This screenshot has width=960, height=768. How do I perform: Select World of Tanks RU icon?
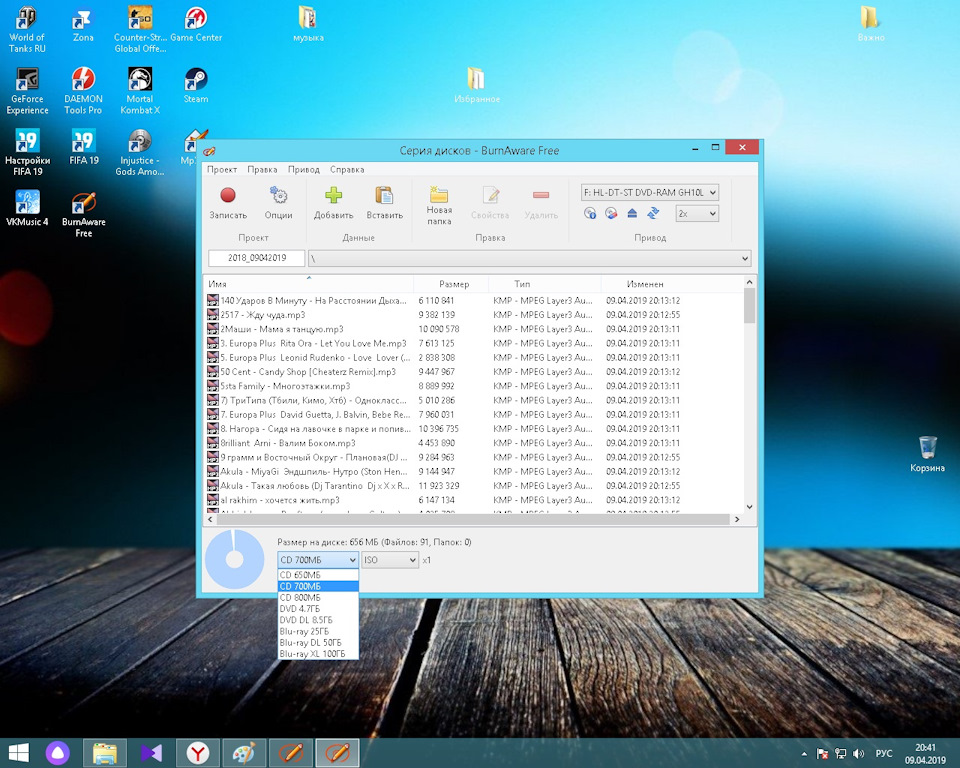[x=27, y=30]
